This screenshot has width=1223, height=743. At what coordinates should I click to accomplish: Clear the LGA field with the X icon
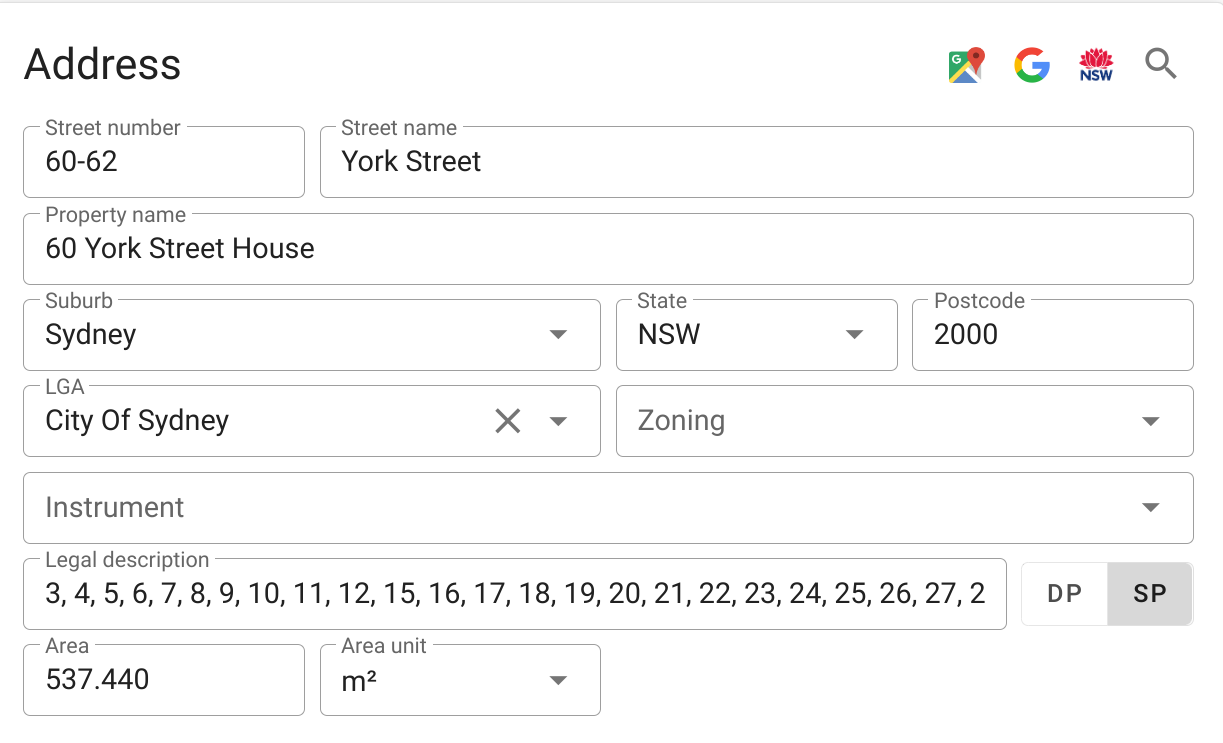point(508,421)
